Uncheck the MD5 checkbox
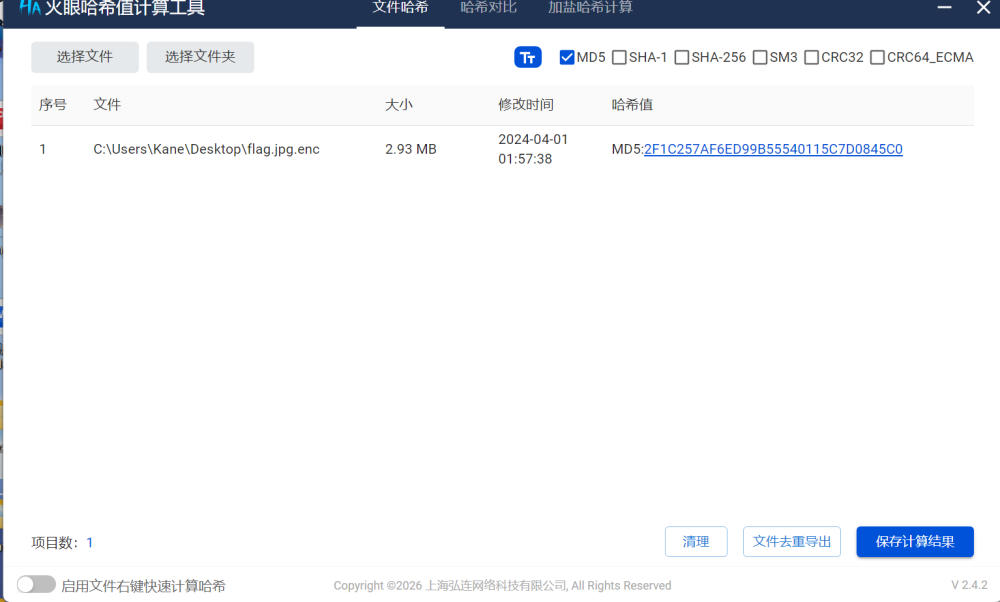This screenshot has width=1000, height=602. 567,57
